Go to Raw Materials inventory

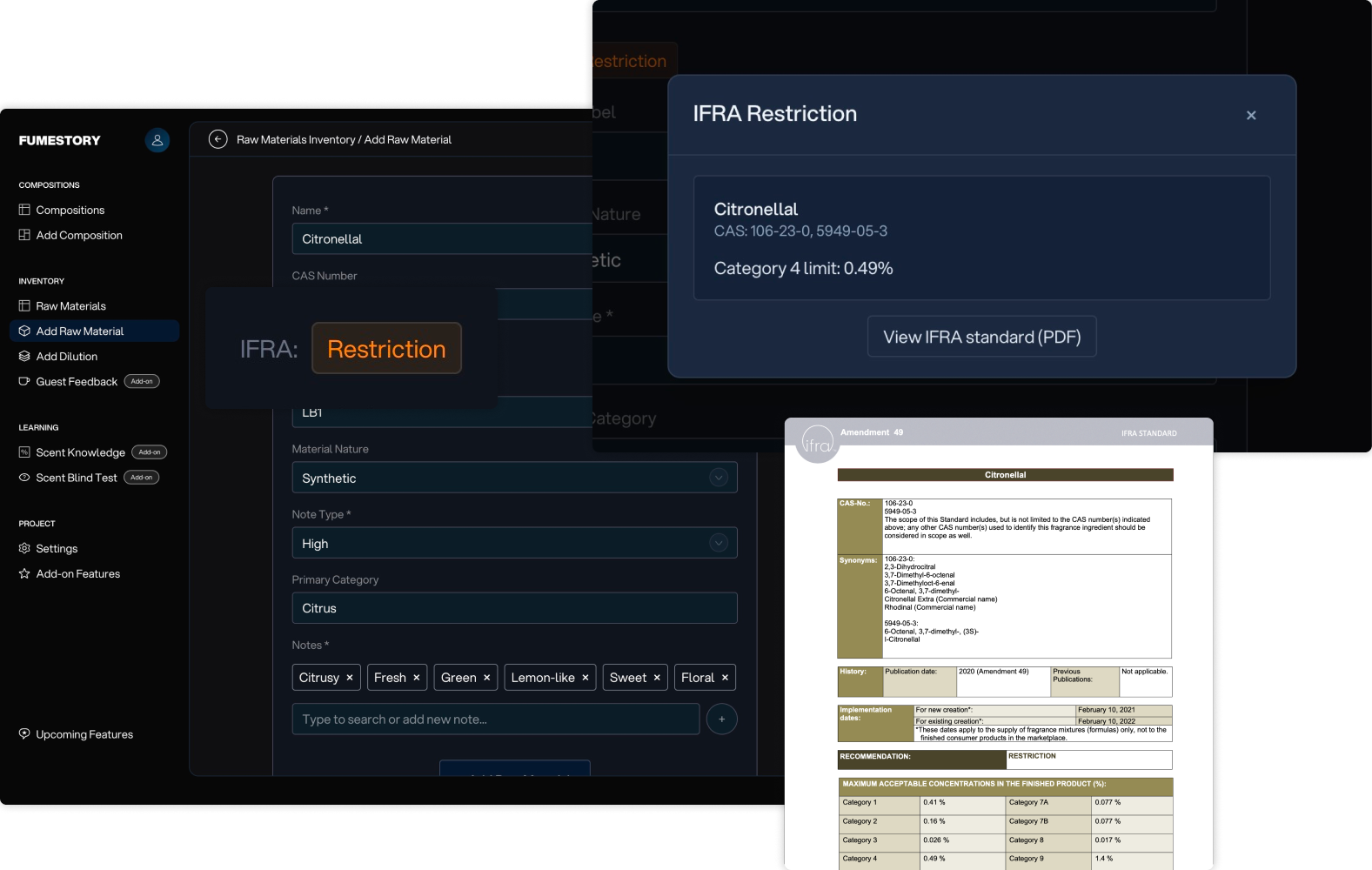point(71,306)
